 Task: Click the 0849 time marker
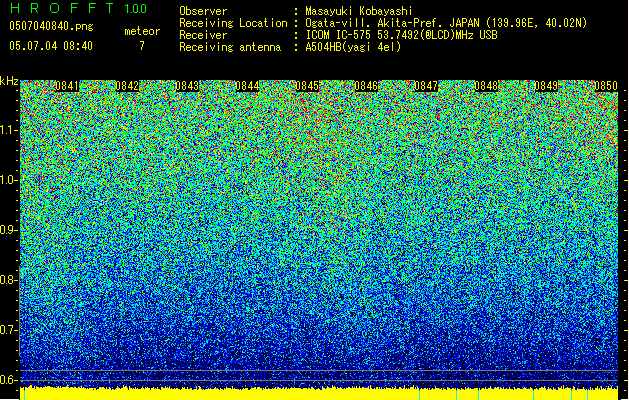[546, 86]
